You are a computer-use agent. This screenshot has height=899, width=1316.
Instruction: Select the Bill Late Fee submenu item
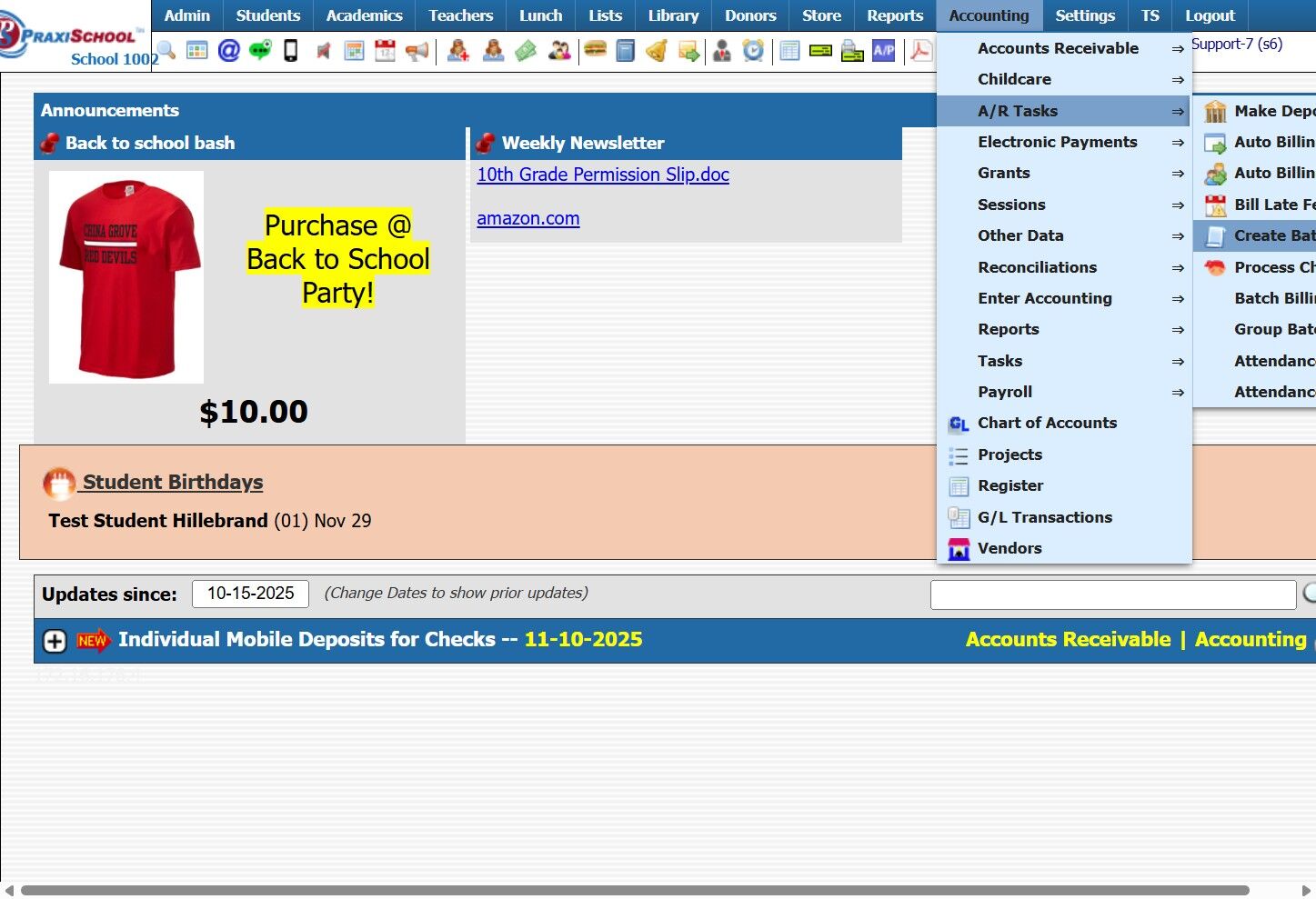coord(1256,205)
